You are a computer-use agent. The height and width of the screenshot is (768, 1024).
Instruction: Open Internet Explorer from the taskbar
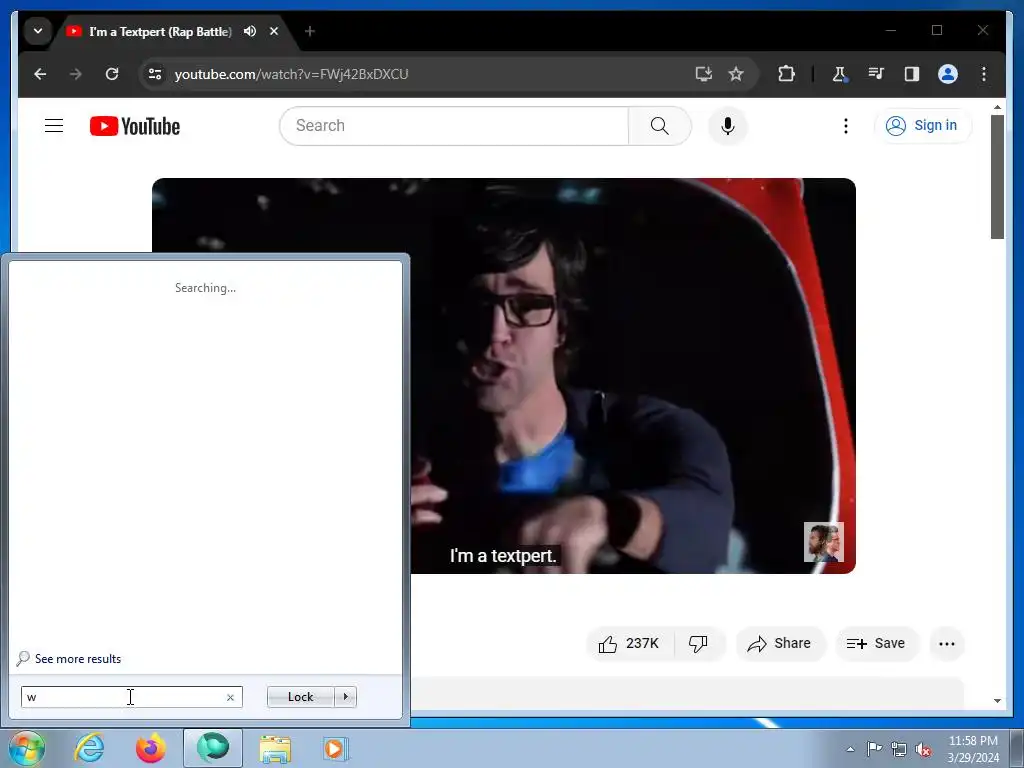[89, 748]
